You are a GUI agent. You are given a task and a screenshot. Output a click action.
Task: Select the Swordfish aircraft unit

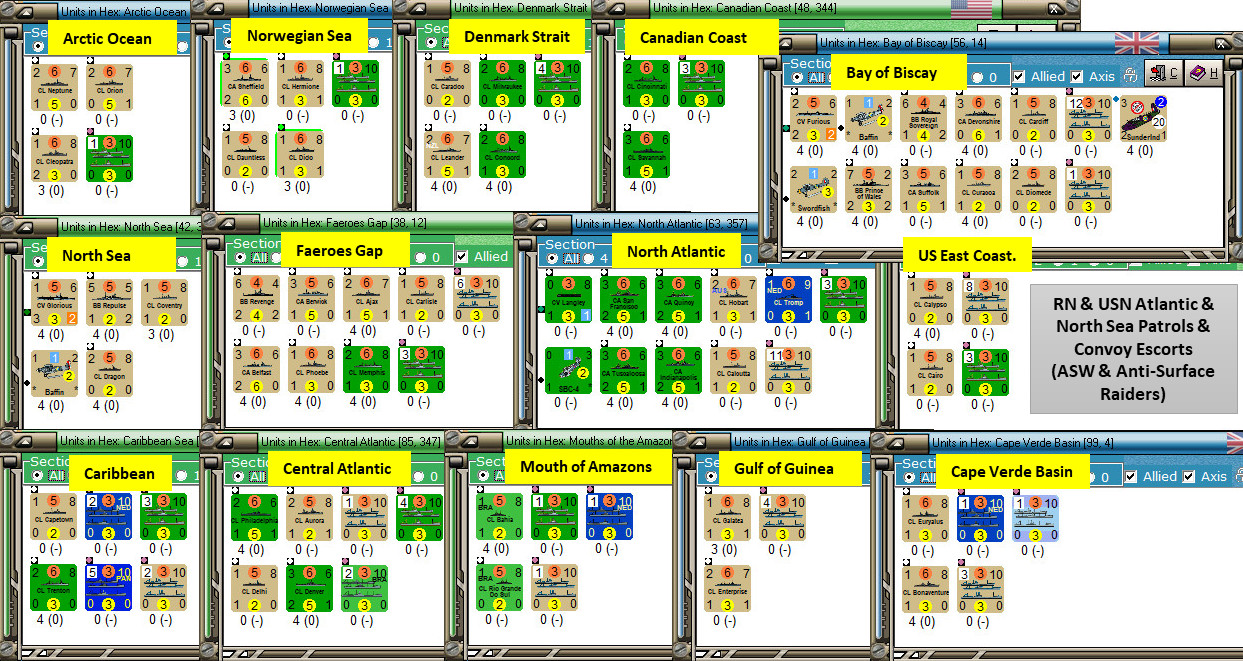coord(815,190)
